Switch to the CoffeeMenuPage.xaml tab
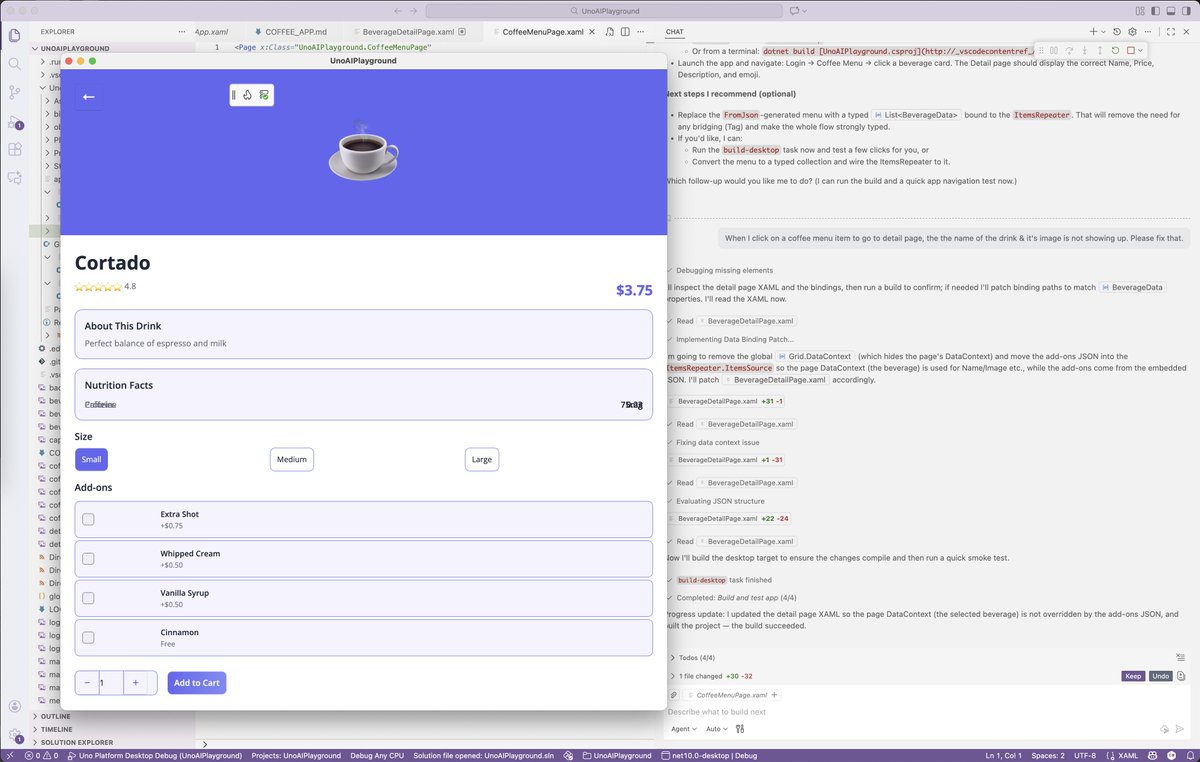The image size is (1200, 762). (542, 32)
